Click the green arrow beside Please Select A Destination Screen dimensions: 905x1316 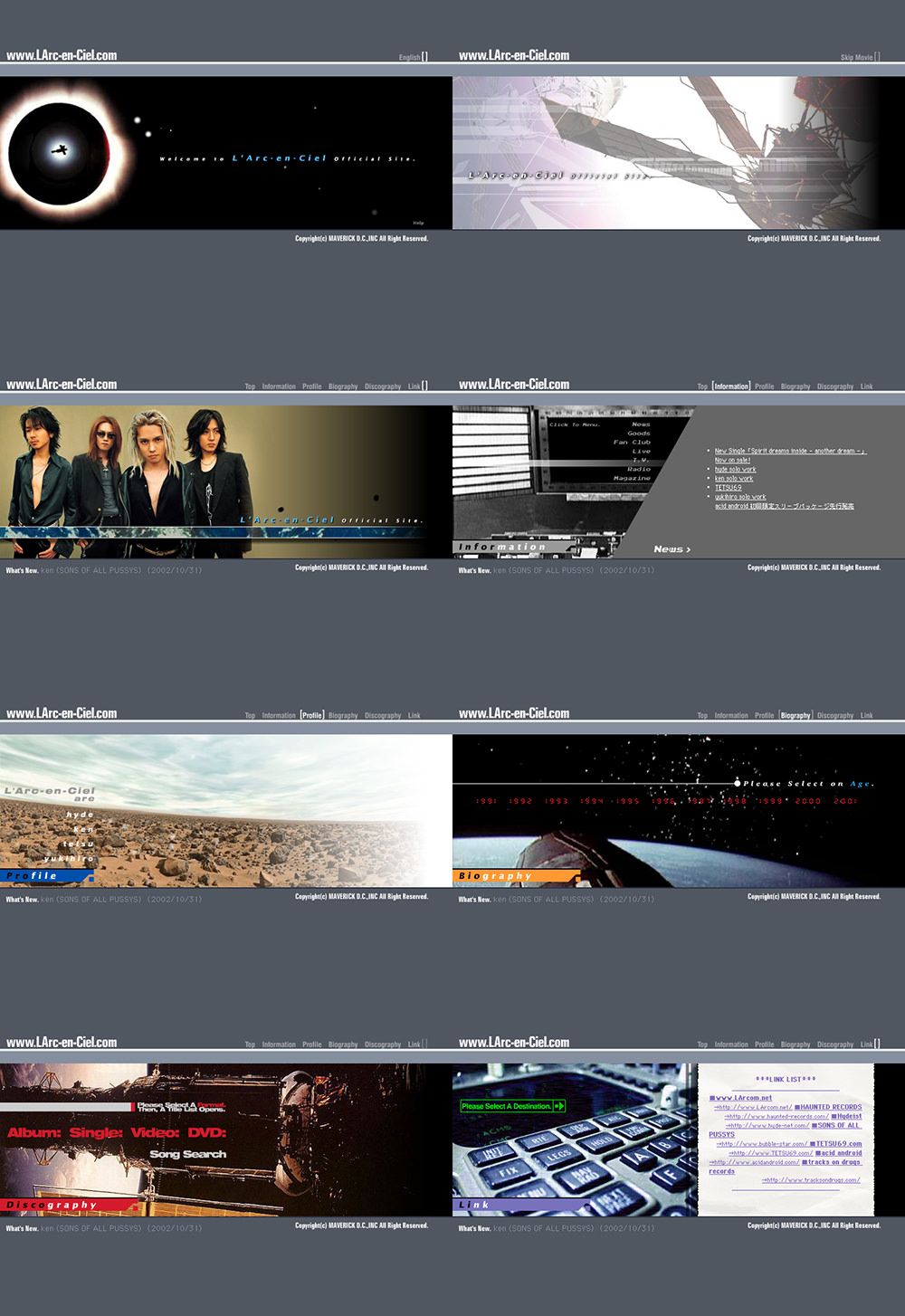pyautogui.click(x=559, y=1106)
